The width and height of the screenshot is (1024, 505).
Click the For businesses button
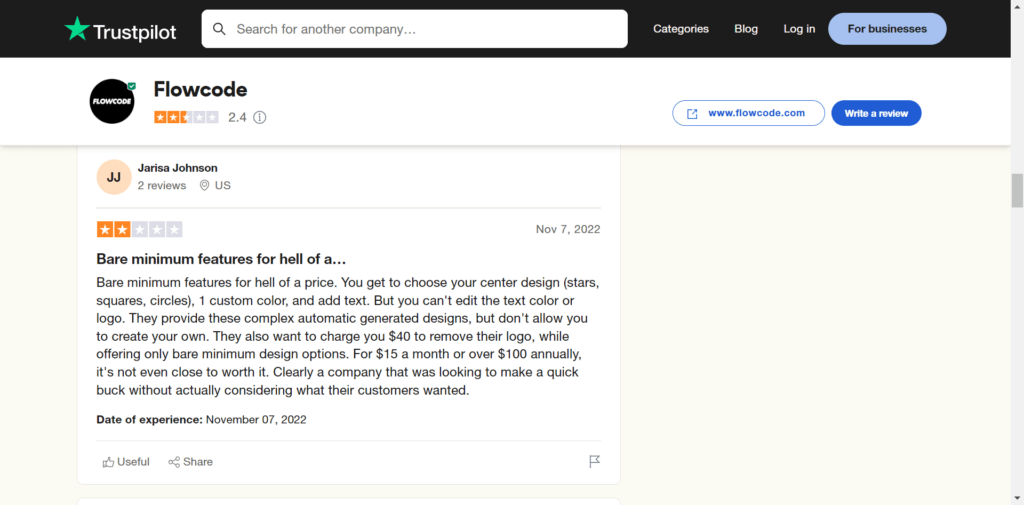point(887,29)
